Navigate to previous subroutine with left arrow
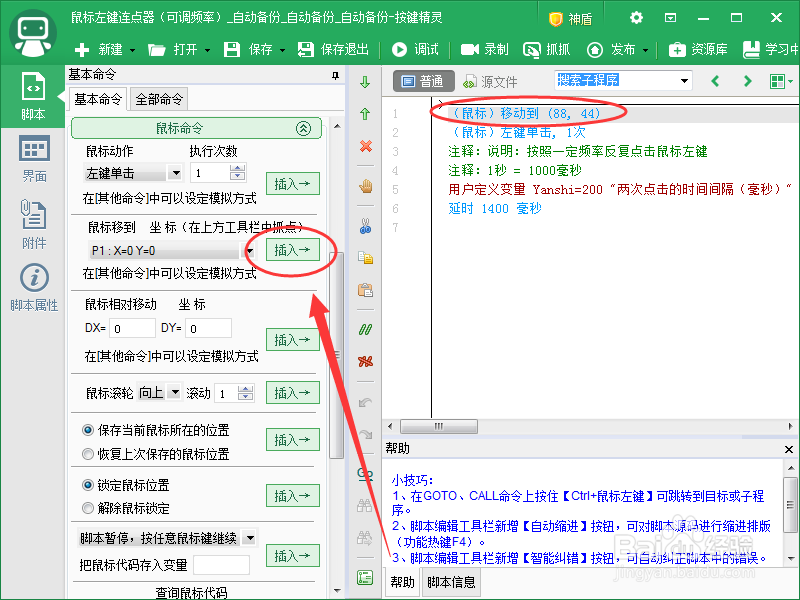Viewport: 800px width, 600px height. click(x=715, y=81)
